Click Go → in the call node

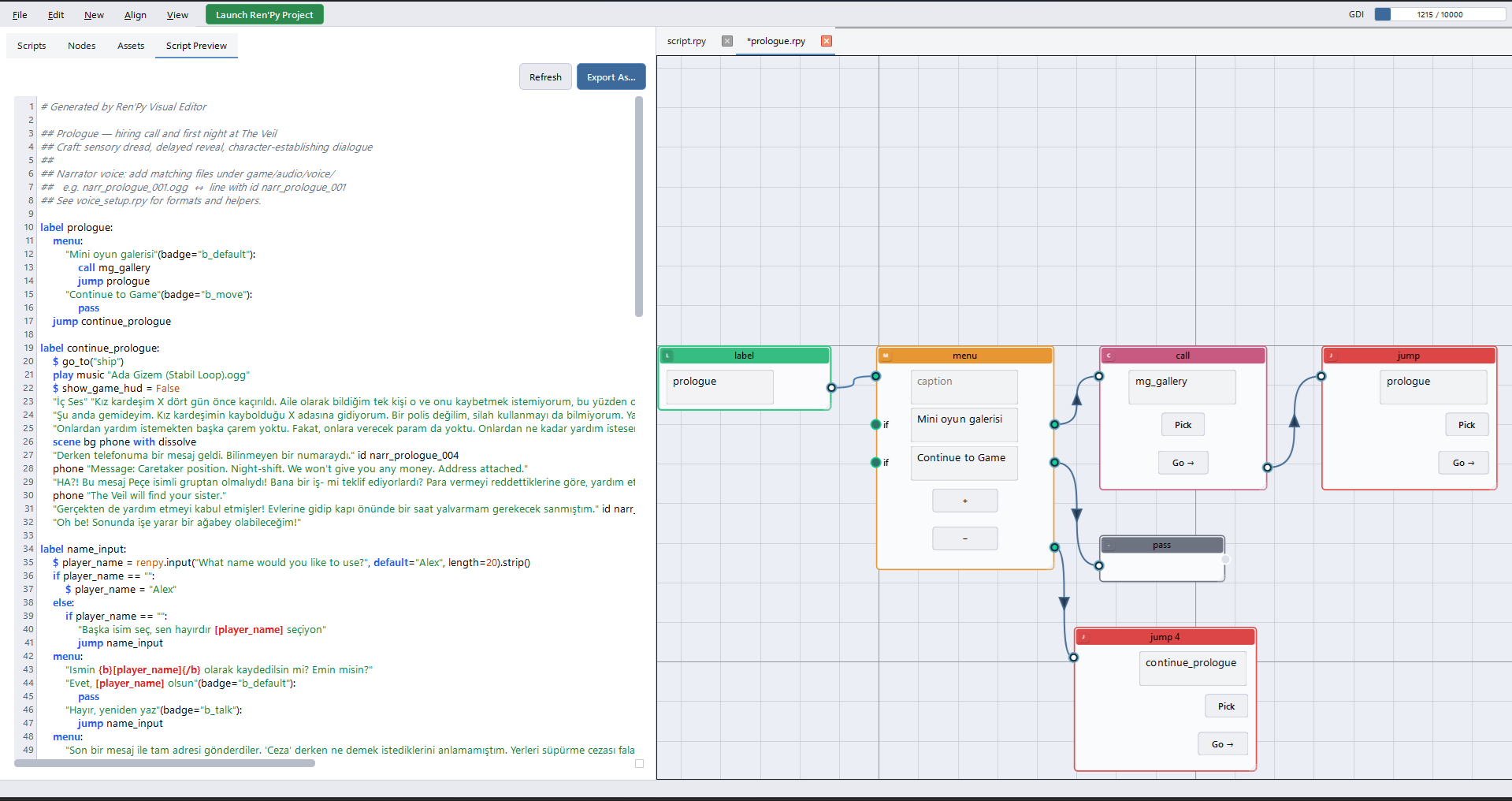click(1183, 463)
